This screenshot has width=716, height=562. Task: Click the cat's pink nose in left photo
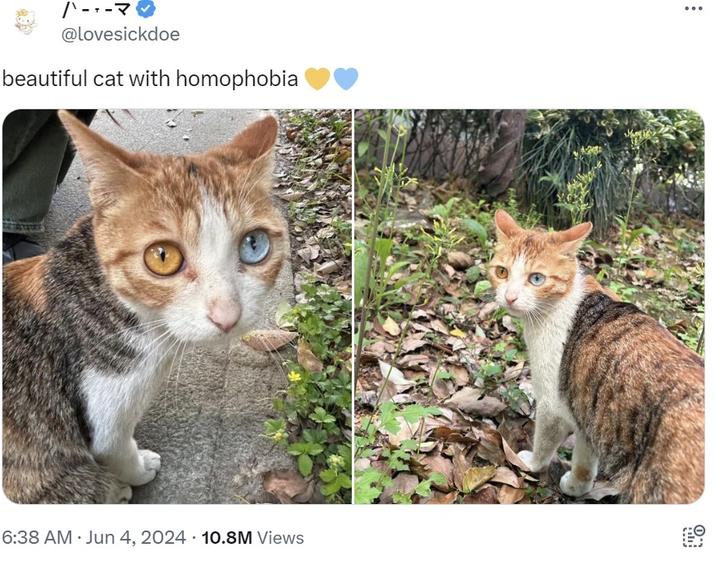click(224, 314)
